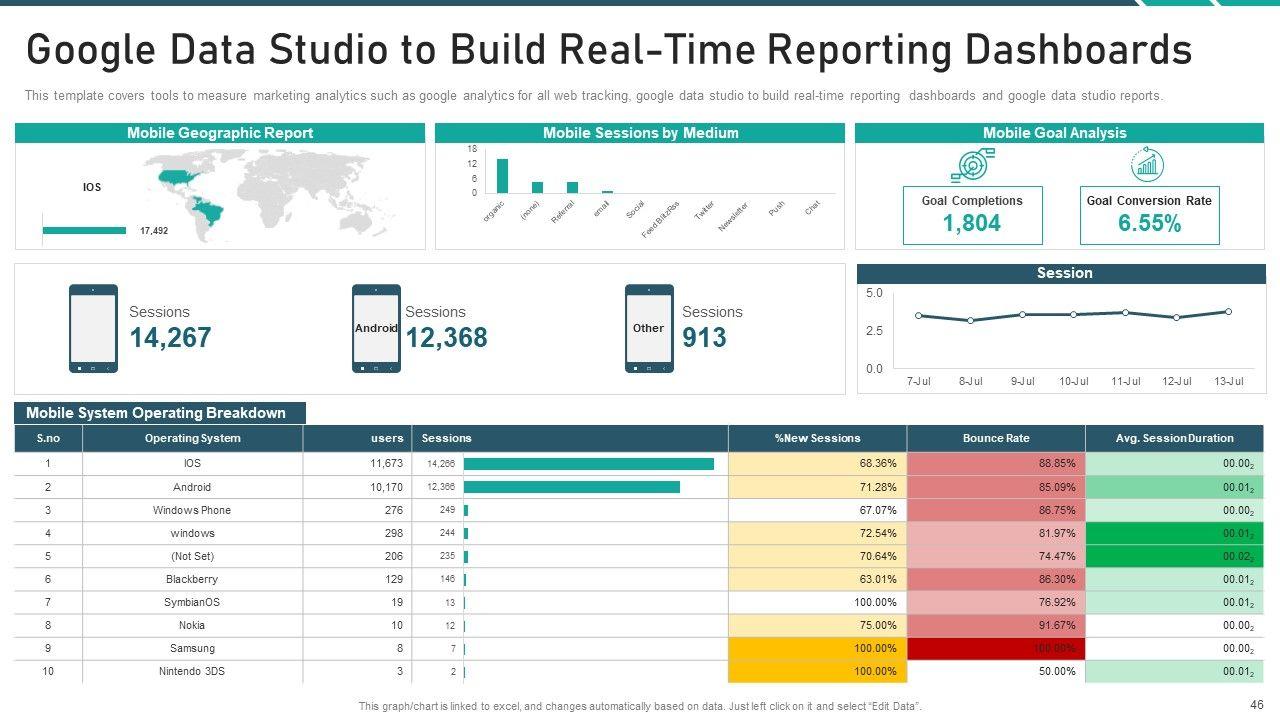Open the Mobile Sessions by Medium header
1280x720 pixels.
(640, 133)
